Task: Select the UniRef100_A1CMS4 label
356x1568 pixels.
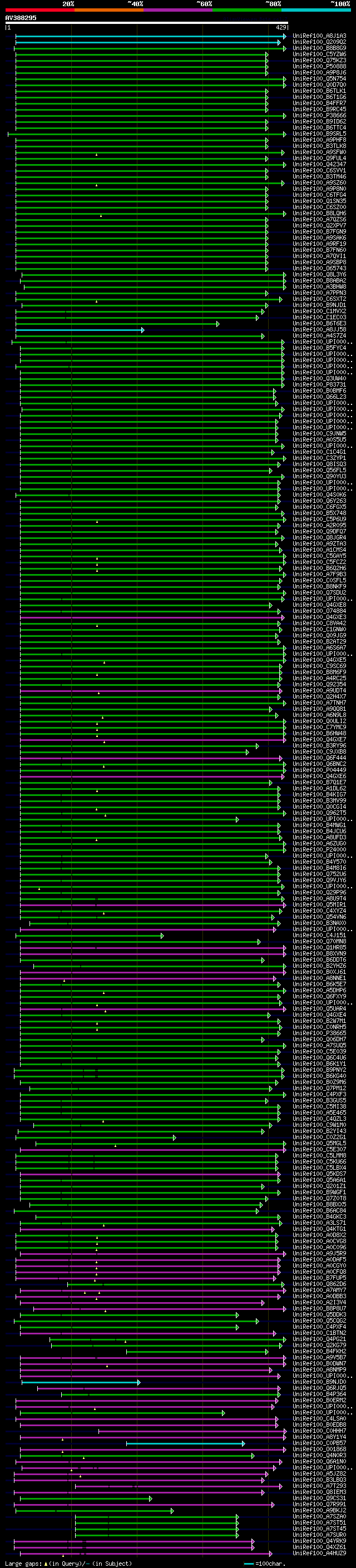Action: pos(319,550)
